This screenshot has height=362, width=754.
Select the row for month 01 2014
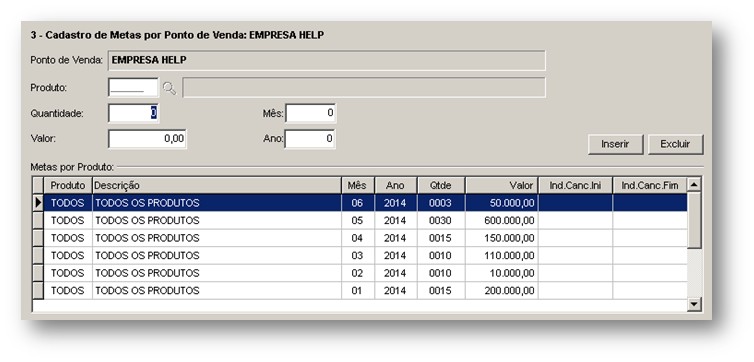click(365, 291)
